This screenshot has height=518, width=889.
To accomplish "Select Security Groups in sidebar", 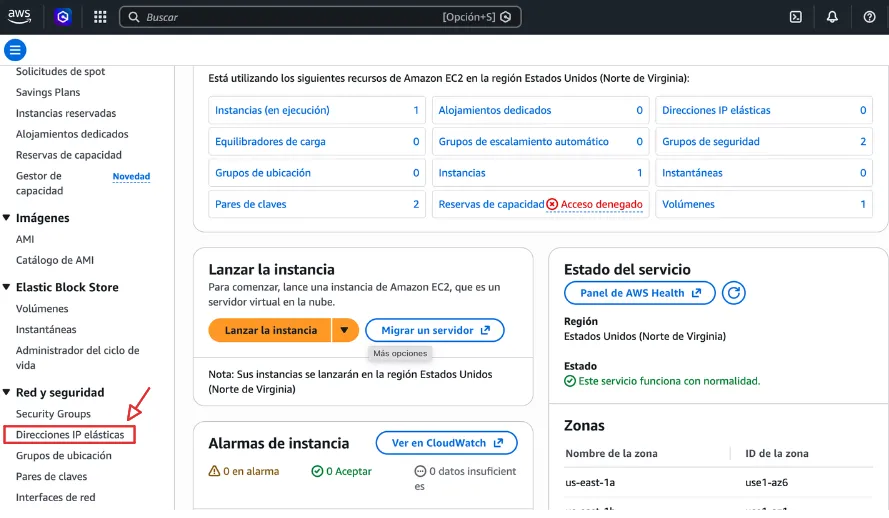I will (x=53, y=414).
